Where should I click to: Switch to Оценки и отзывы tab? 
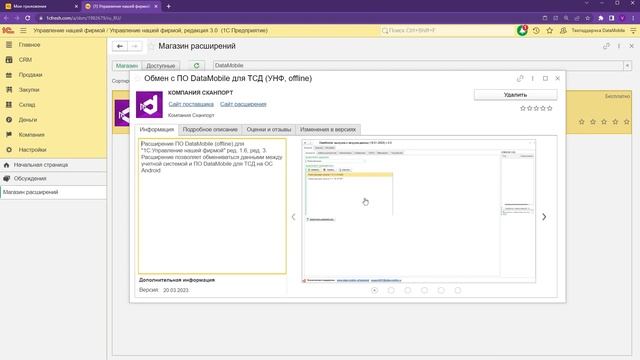tap(269, 129)
